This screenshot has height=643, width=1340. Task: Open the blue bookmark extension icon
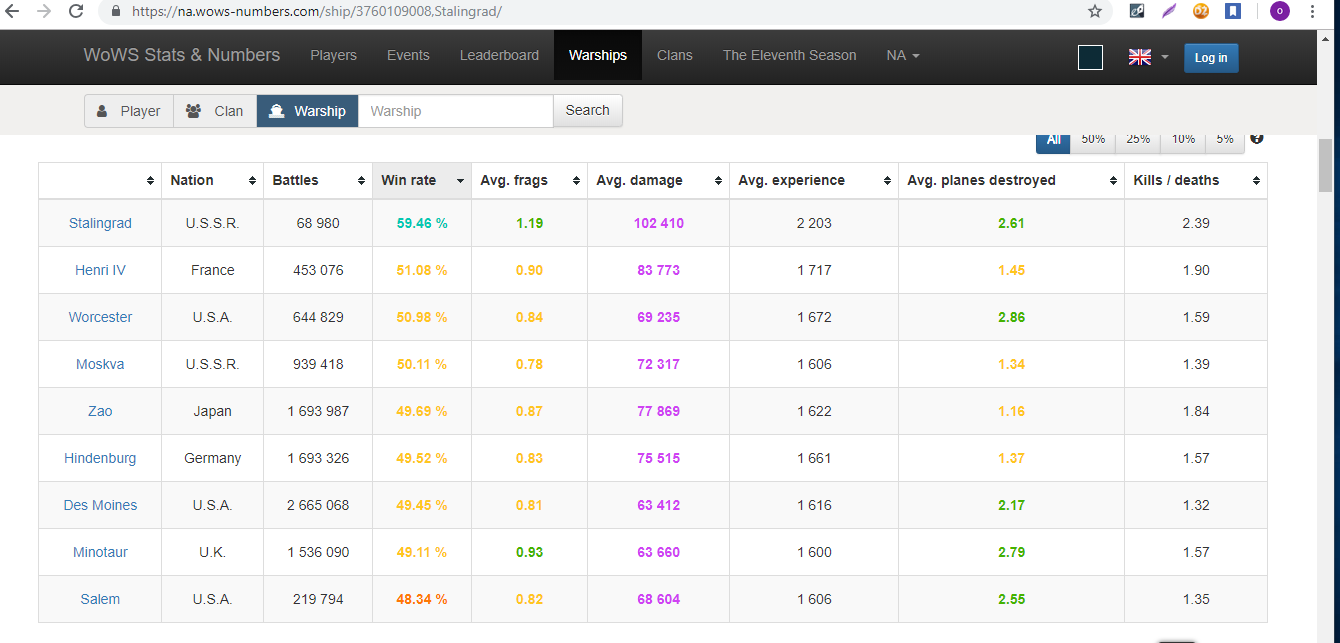point(1233,12)
